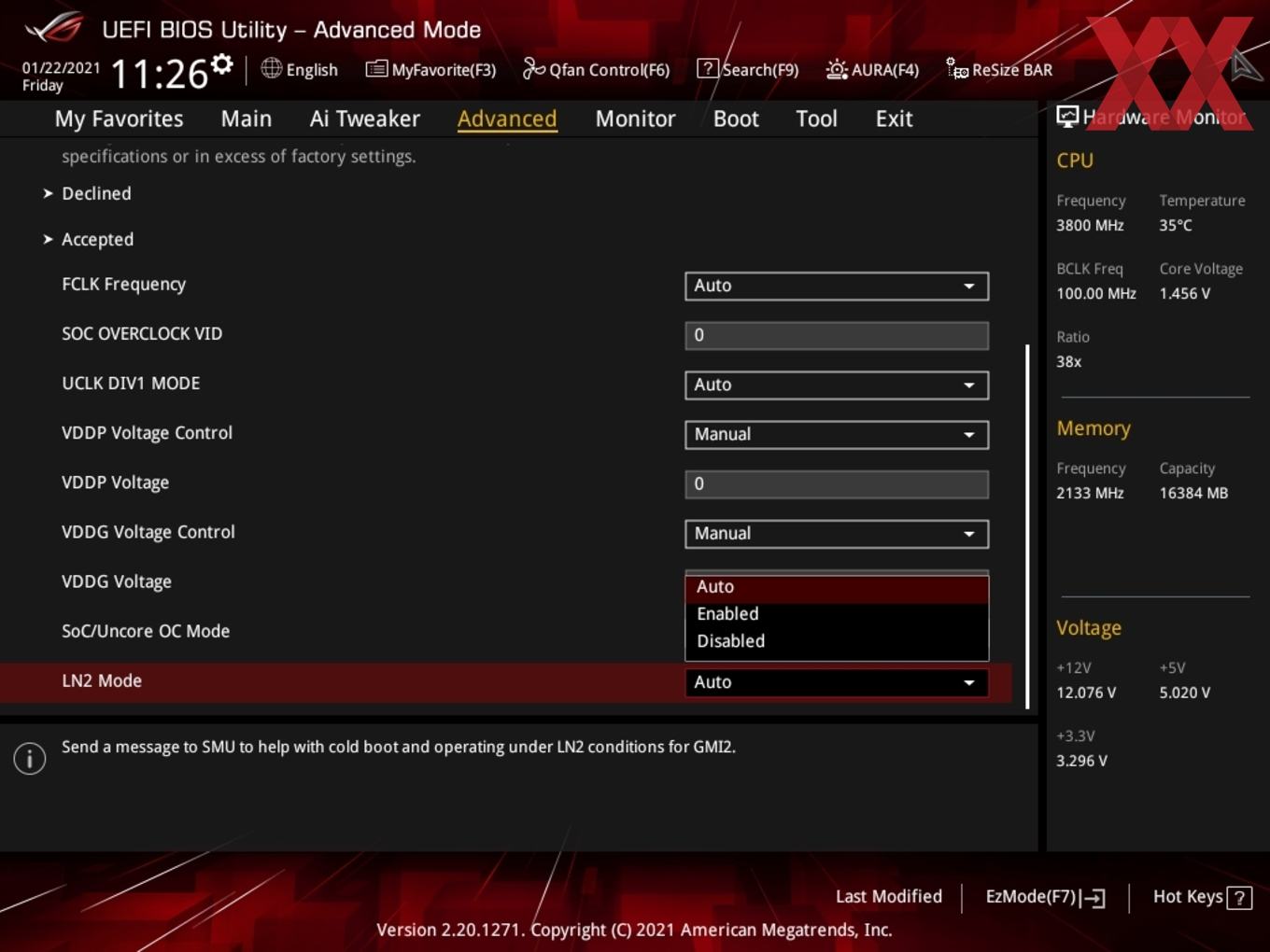Viewport: 1270px width, 952px height.
Task: Open the clock settings gear icon
Action: coord(222,64)
